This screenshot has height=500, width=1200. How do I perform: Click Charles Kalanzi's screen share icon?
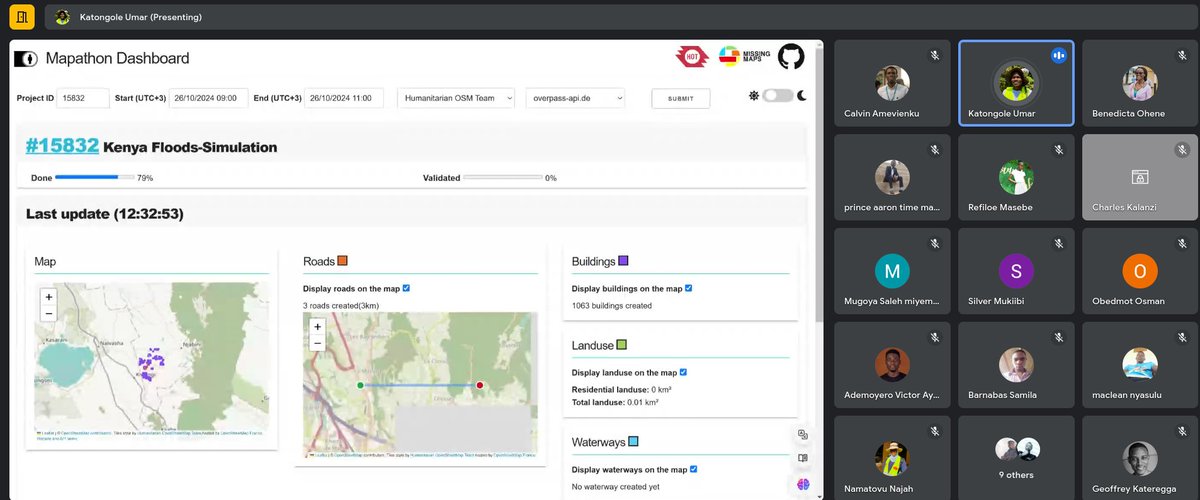coord(1139,177)
